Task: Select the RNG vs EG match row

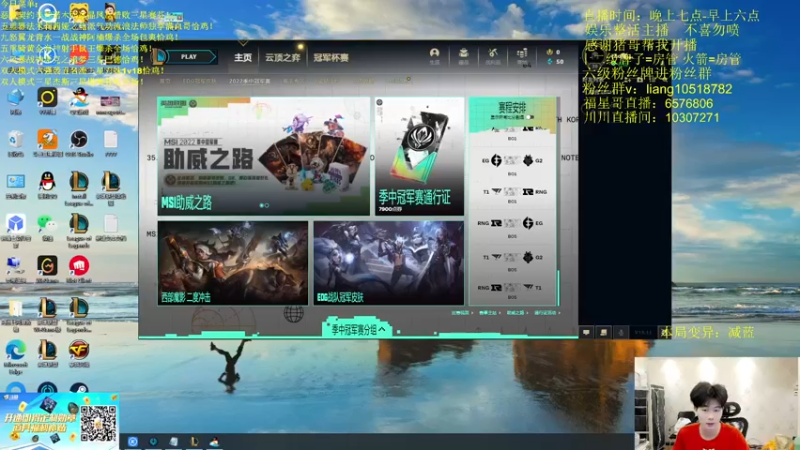Action: [512, 223]
